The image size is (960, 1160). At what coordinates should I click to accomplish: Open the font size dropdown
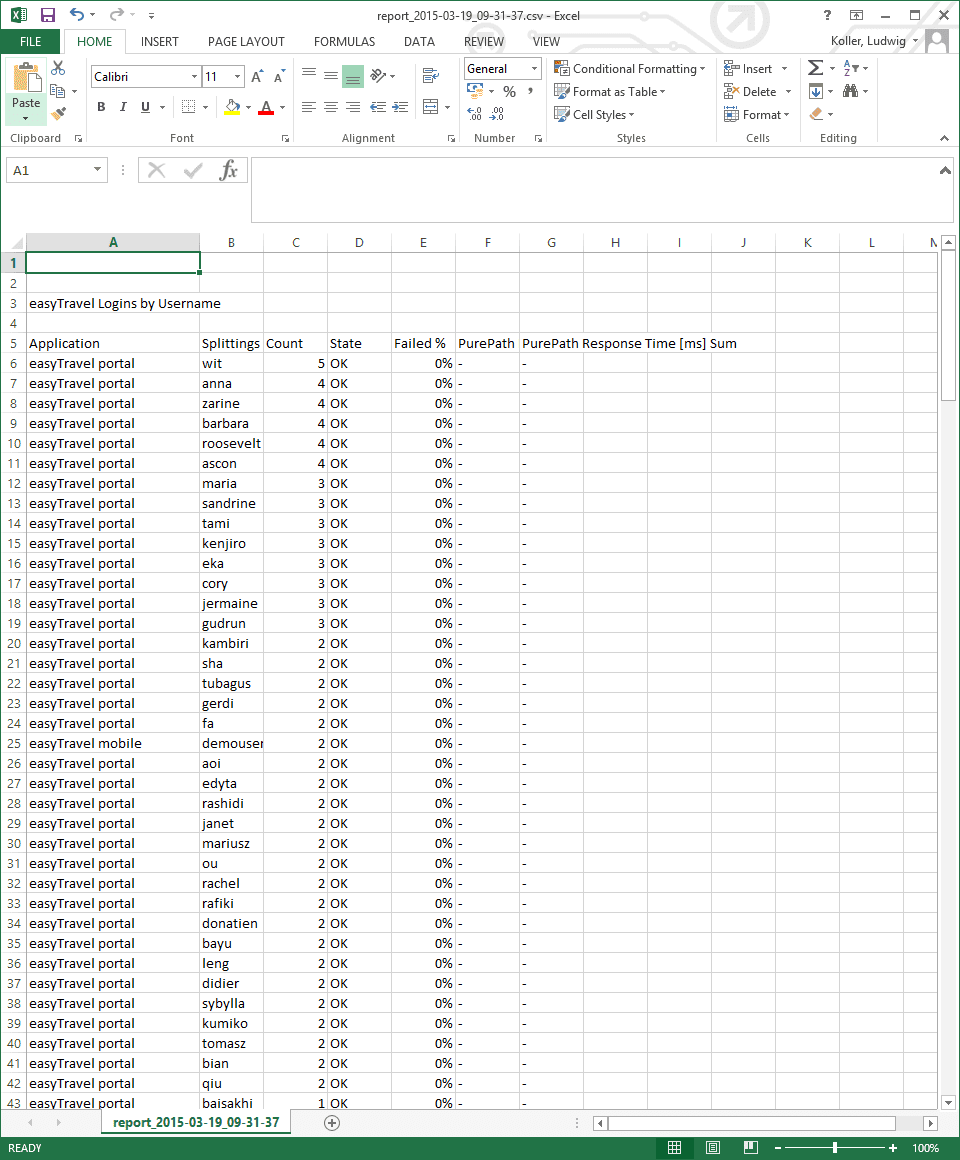[x=237, y=76]
